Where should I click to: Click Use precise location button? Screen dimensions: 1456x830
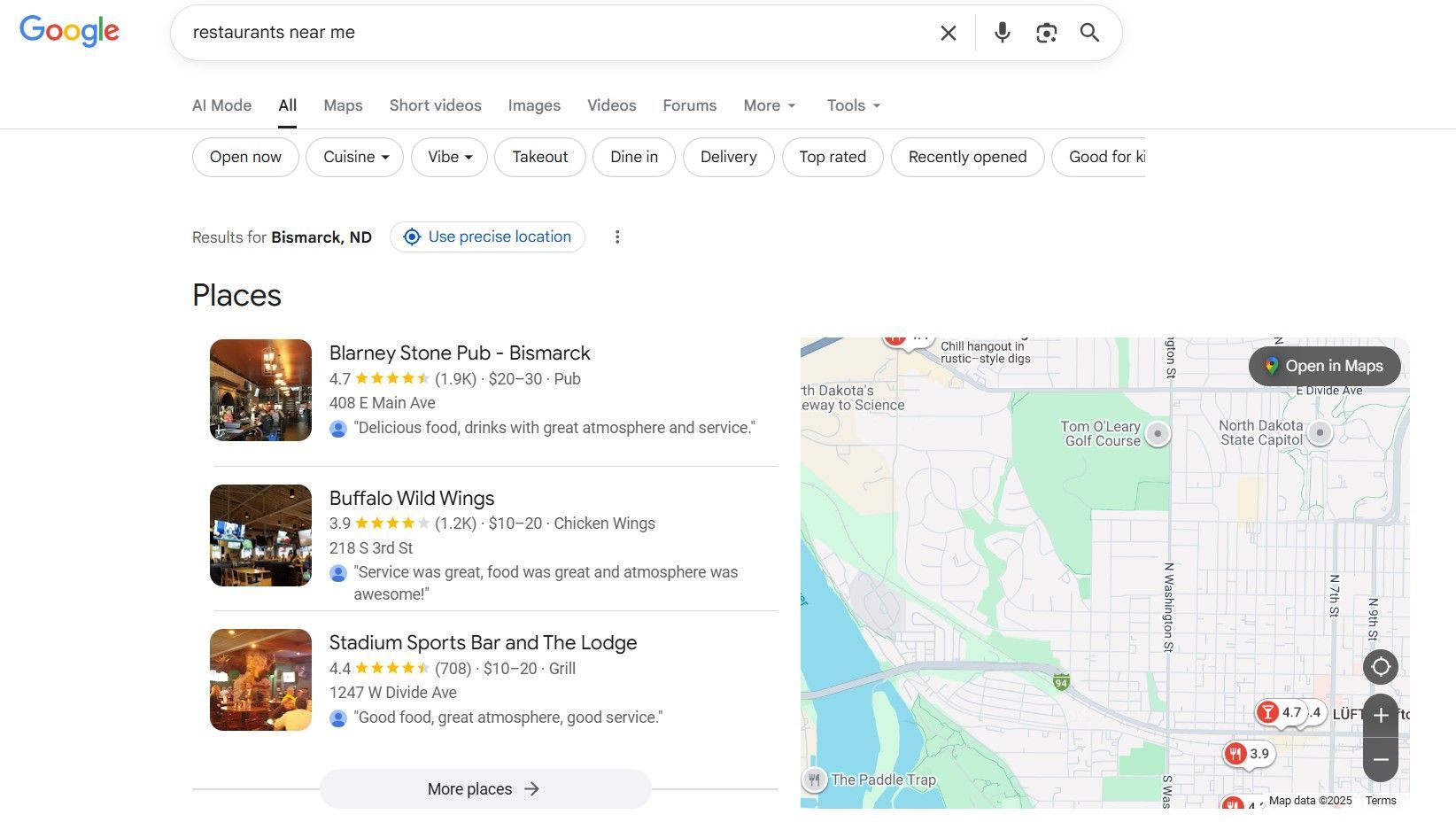click(487, 237)
